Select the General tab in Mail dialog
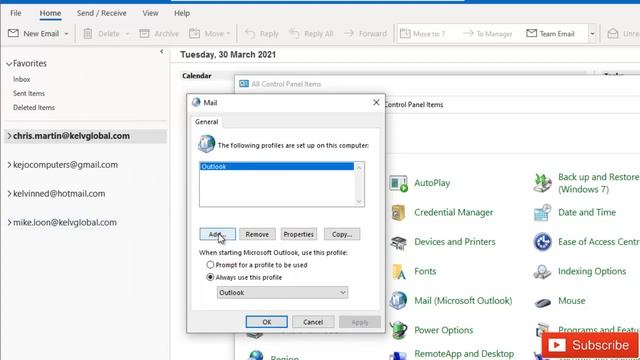 (207, 122)
